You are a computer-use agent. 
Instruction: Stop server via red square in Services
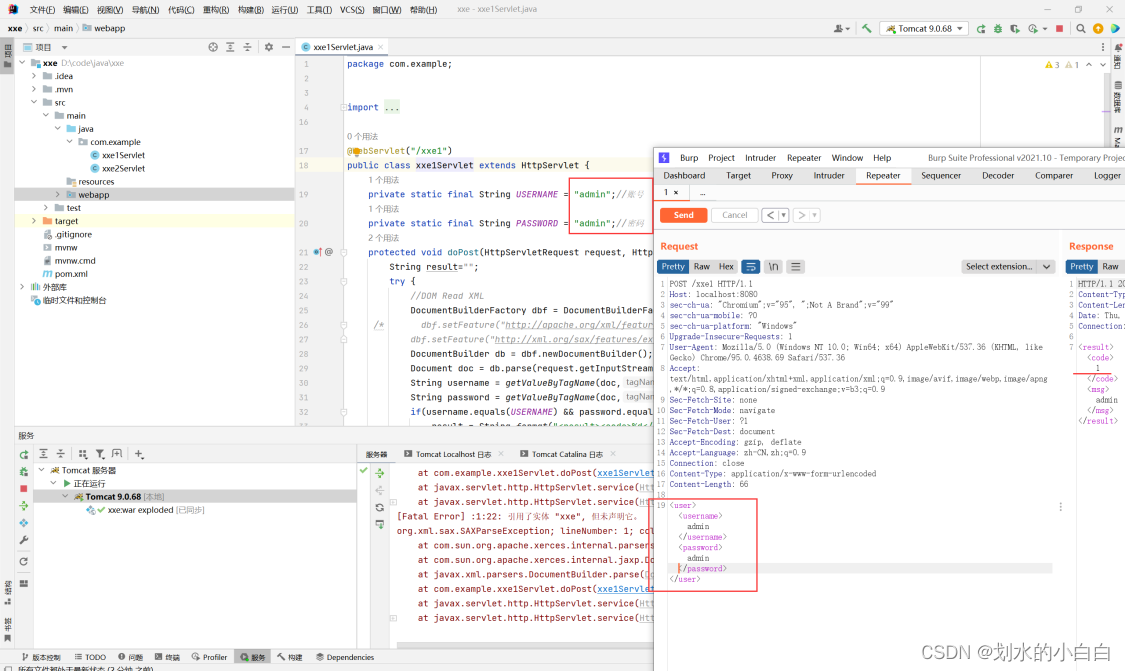[x=24, y=489]
